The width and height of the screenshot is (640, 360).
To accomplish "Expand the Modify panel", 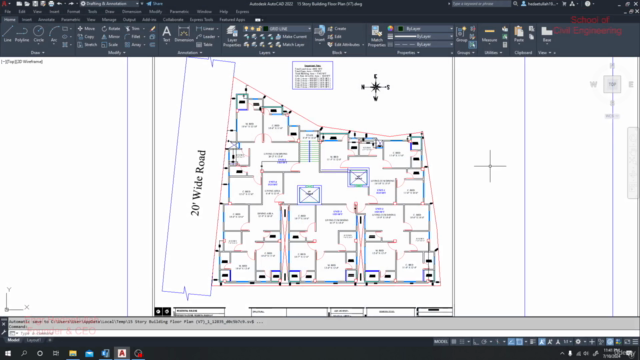I will (x=116, y=53).
